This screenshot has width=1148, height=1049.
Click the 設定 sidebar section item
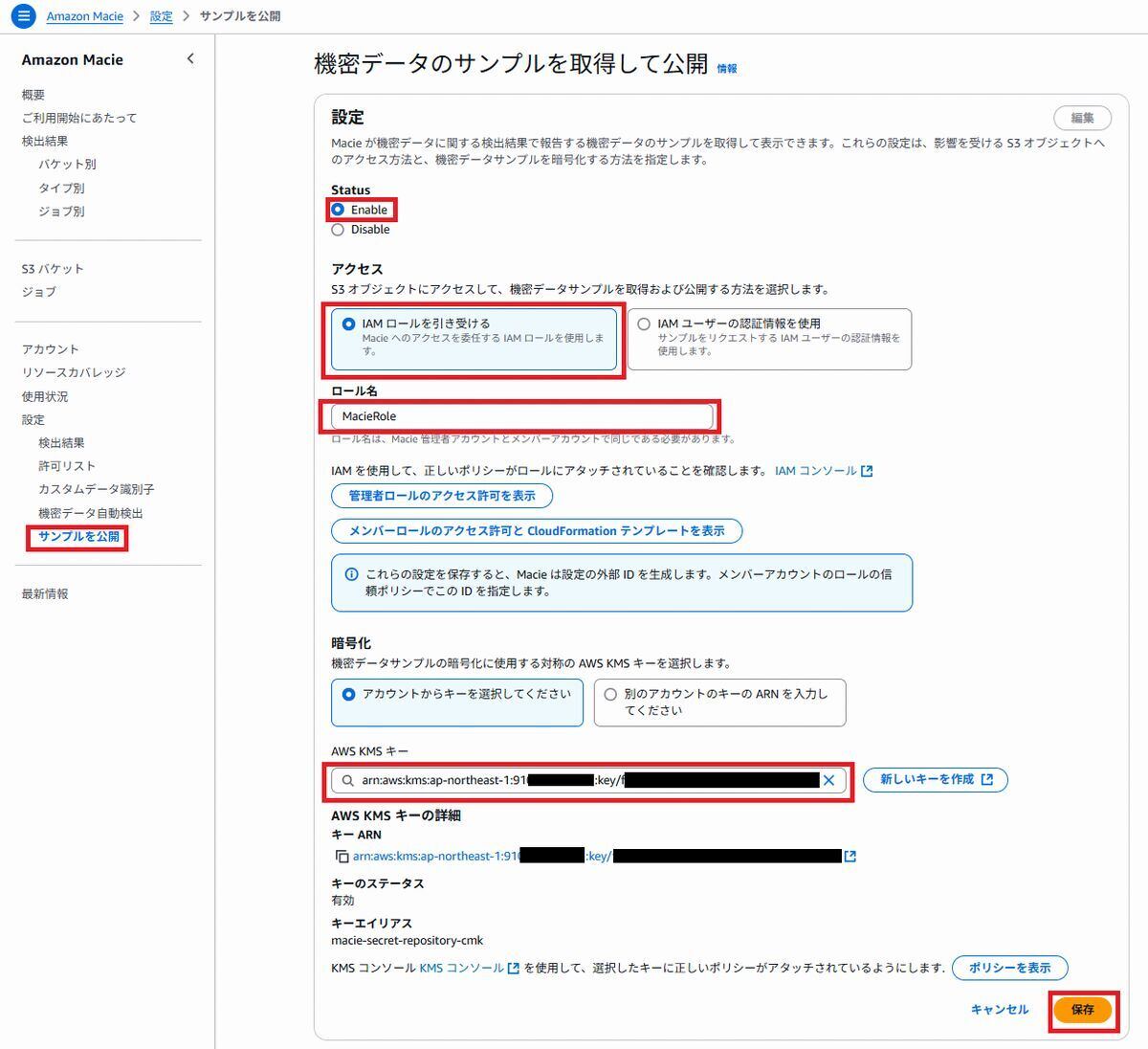(33, 420)
